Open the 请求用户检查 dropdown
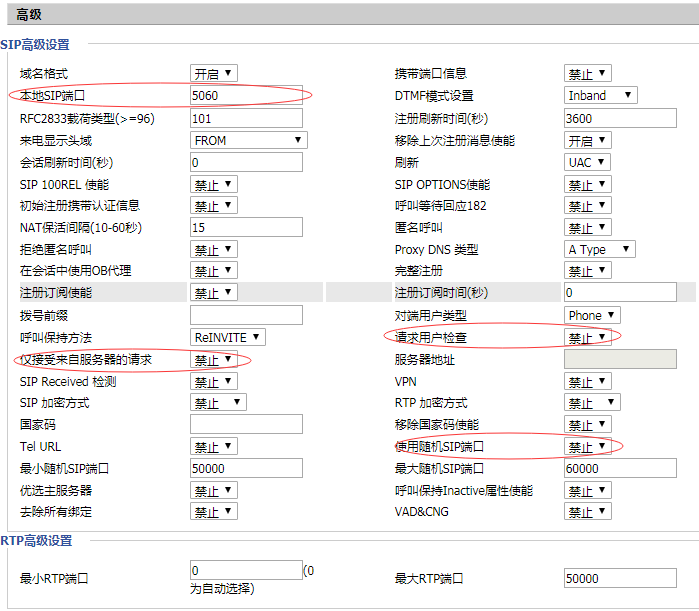Image resolution: width=699 pixels, height=611 pixels. coord(587,338)
